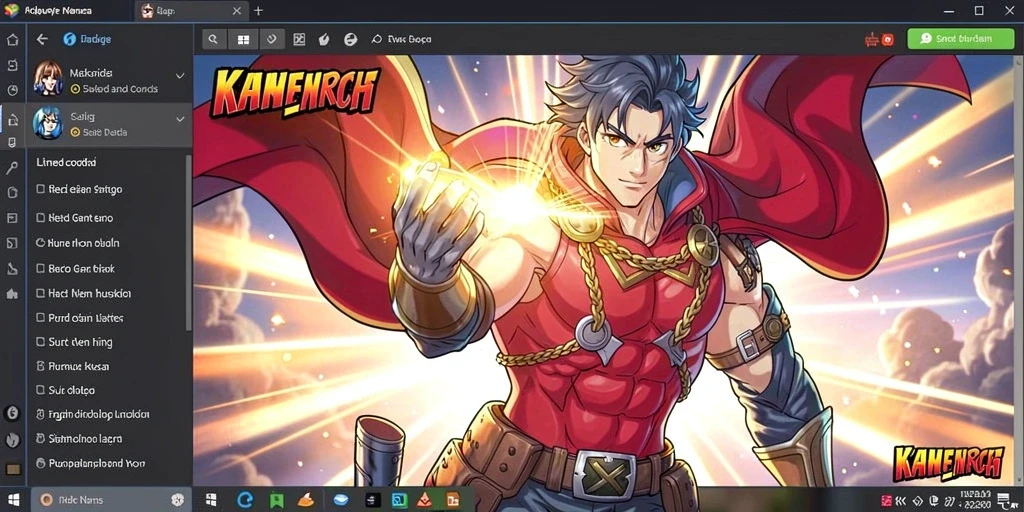Open Edge browser from the taskbar
1024x512 pixels.
pyautogui.click(x=245, y=500)
